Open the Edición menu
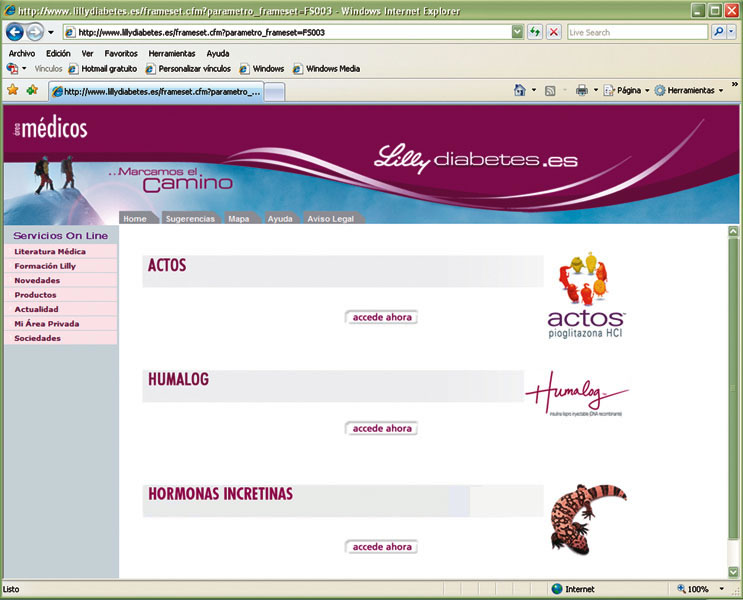 (x=58, y=54)
